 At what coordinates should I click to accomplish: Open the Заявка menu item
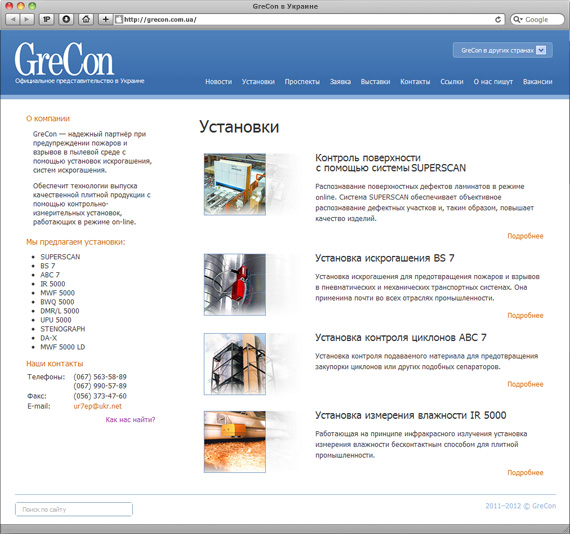340,82
